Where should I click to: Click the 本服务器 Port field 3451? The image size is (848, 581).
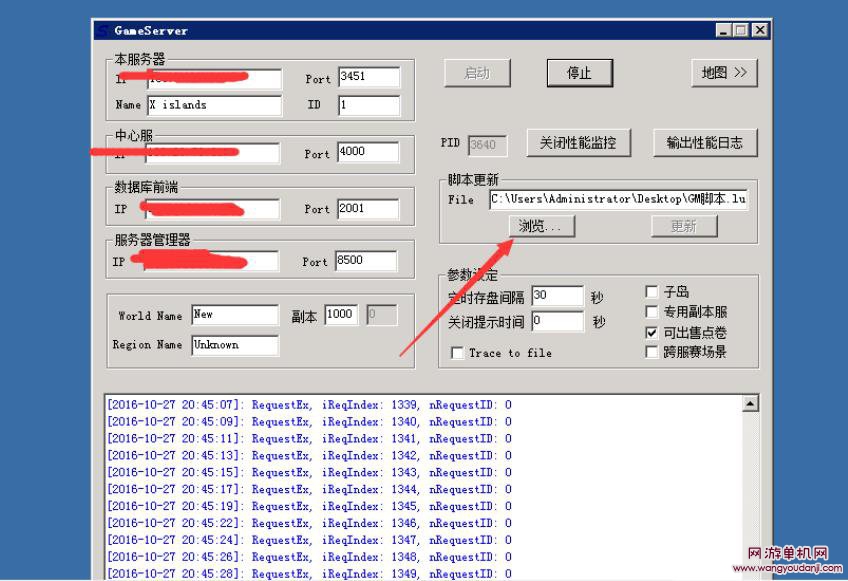point(369,77)
